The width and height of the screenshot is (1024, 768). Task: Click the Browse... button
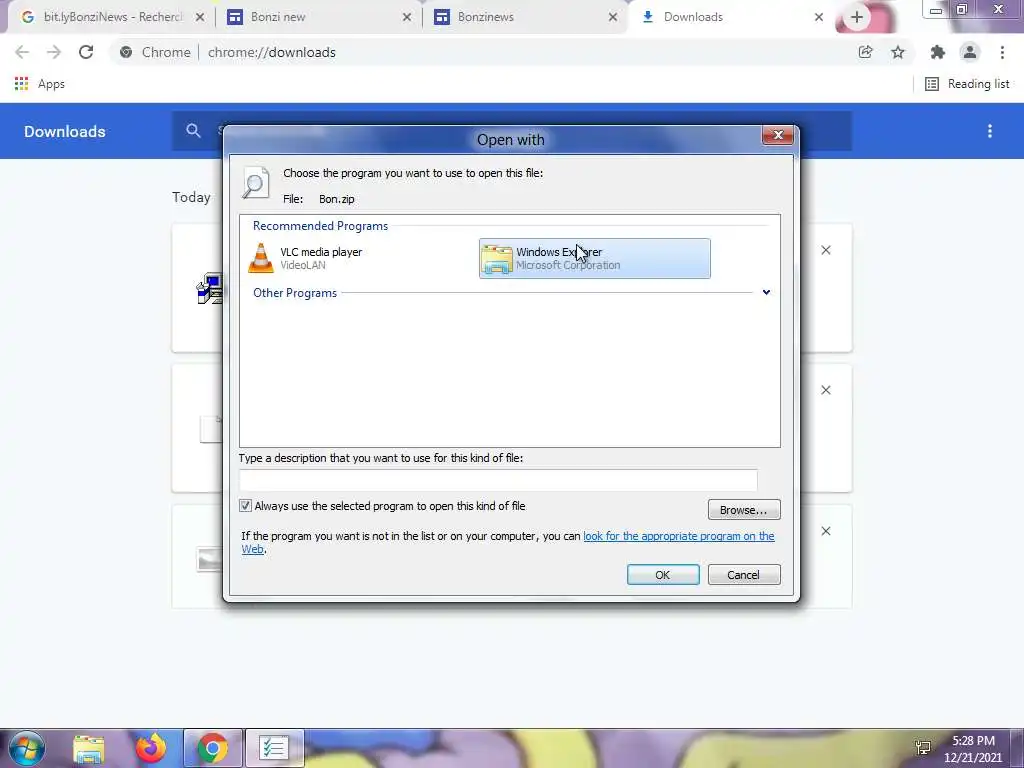point(744,509)
